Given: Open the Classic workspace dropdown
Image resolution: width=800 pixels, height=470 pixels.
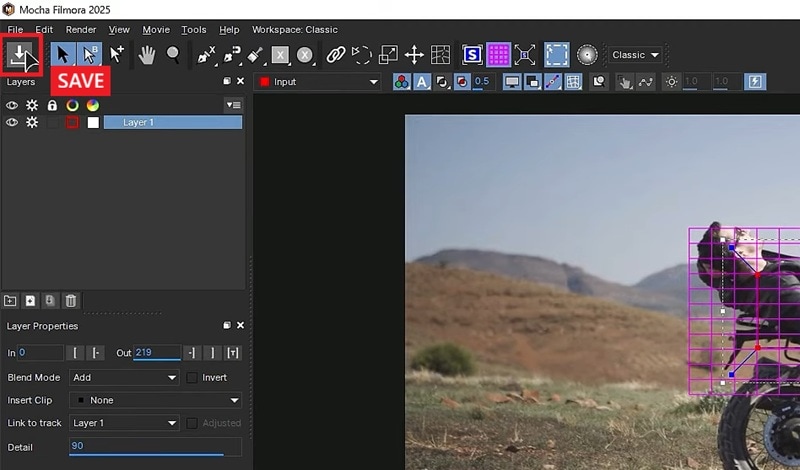Looking at the screenshot, I should pos(635,55).
